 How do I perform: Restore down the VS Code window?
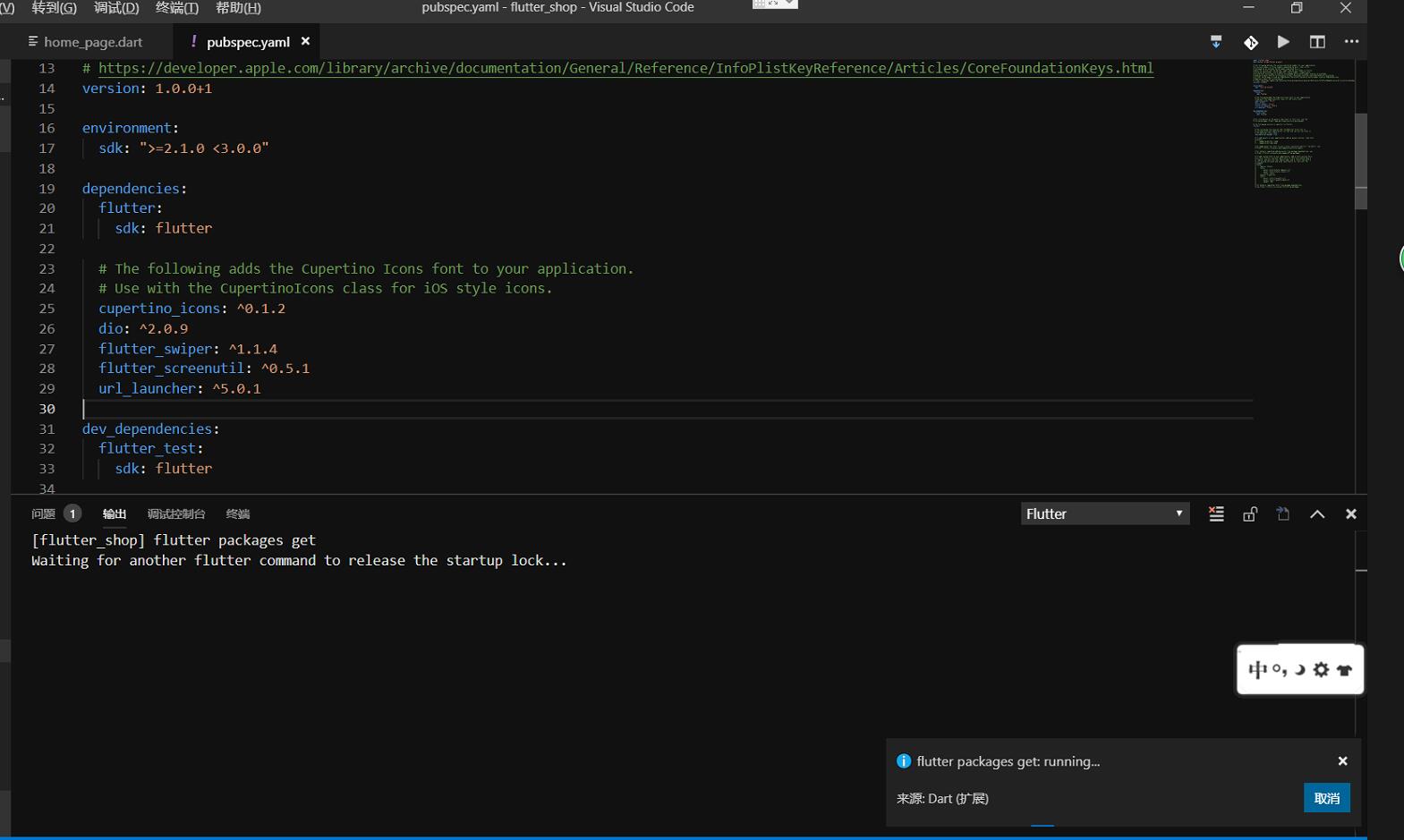[1297, 8]
